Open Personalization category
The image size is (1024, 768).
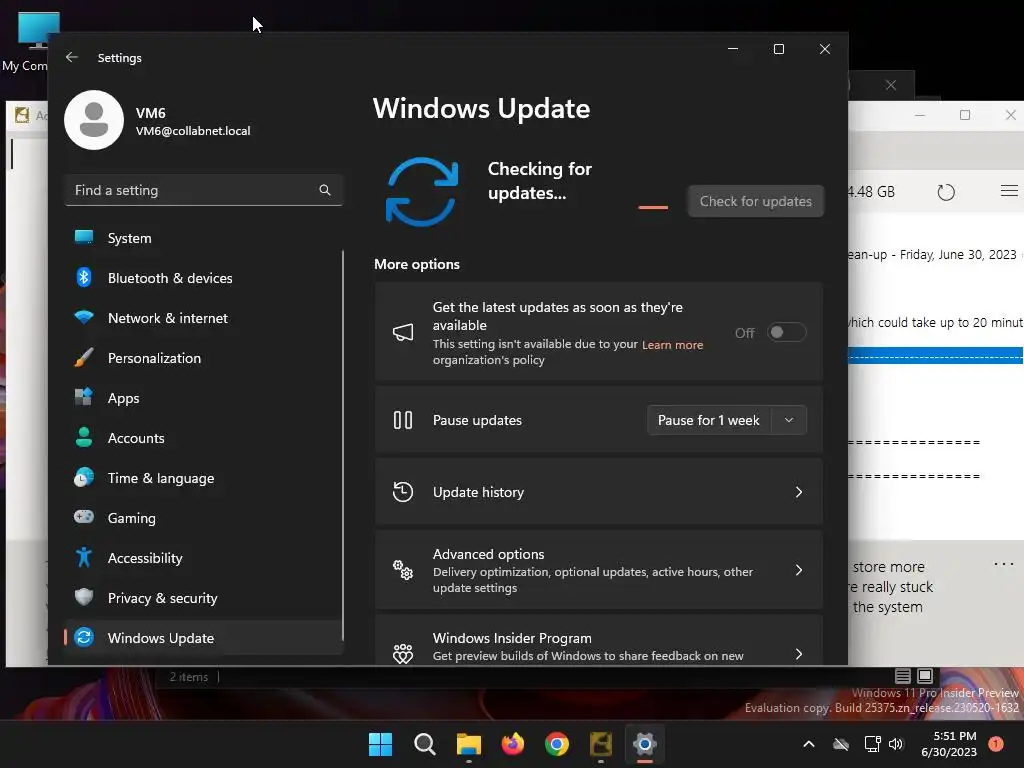click(x=204, y=358)
